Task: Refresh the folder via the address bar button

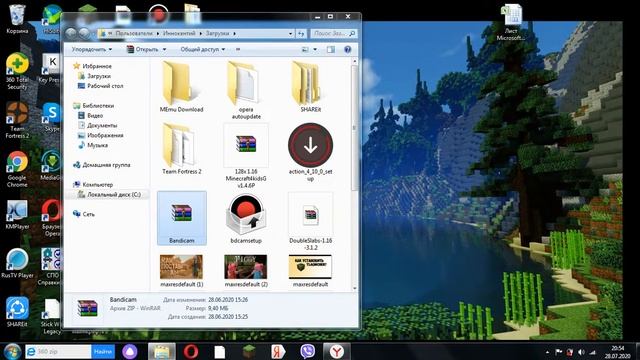Action: pyautogui.click(x=301, y=33)
